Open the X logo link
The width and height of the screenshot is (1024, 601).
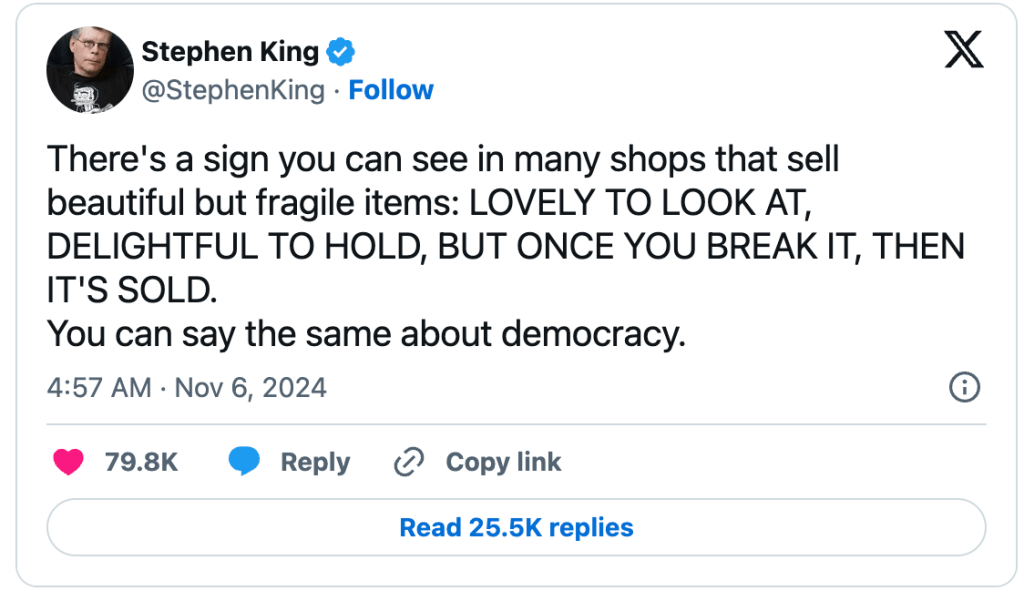[x=963, y=50]
